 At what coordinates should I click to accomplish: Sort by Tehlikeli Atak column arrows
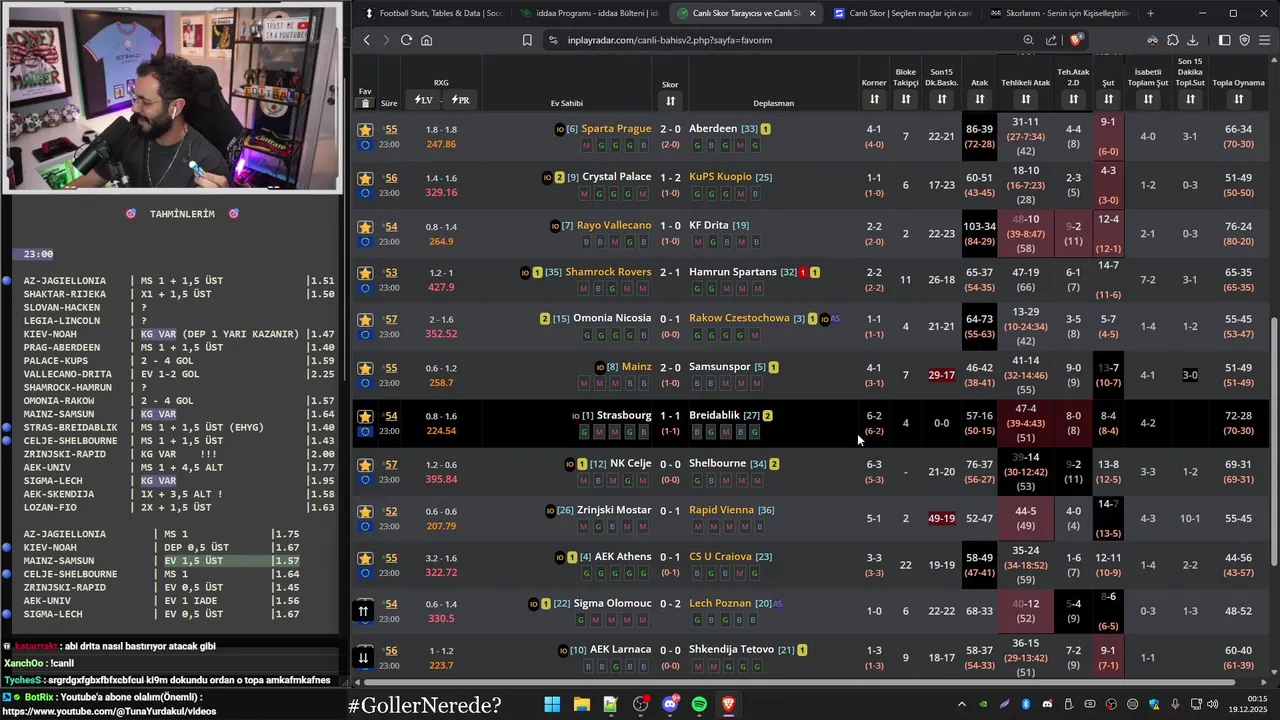coord(1026,99)
